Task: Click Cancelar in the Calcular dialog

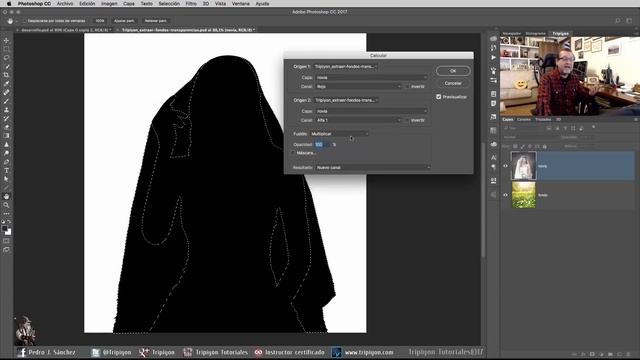Action: (x=453, y=83)
